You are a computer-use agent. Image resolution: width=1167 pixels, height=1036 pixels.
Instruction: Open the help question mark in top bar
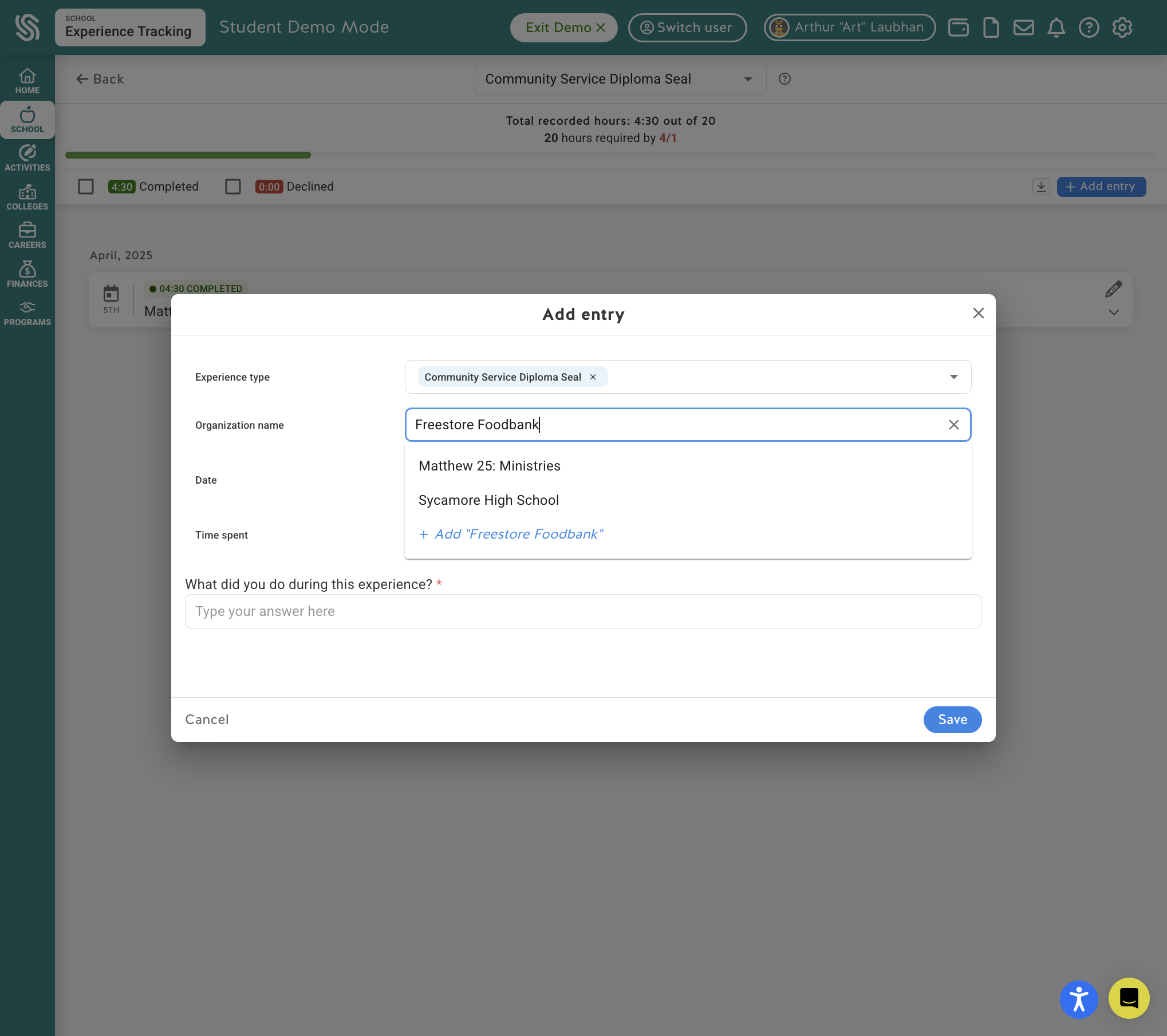[1089, 27]
